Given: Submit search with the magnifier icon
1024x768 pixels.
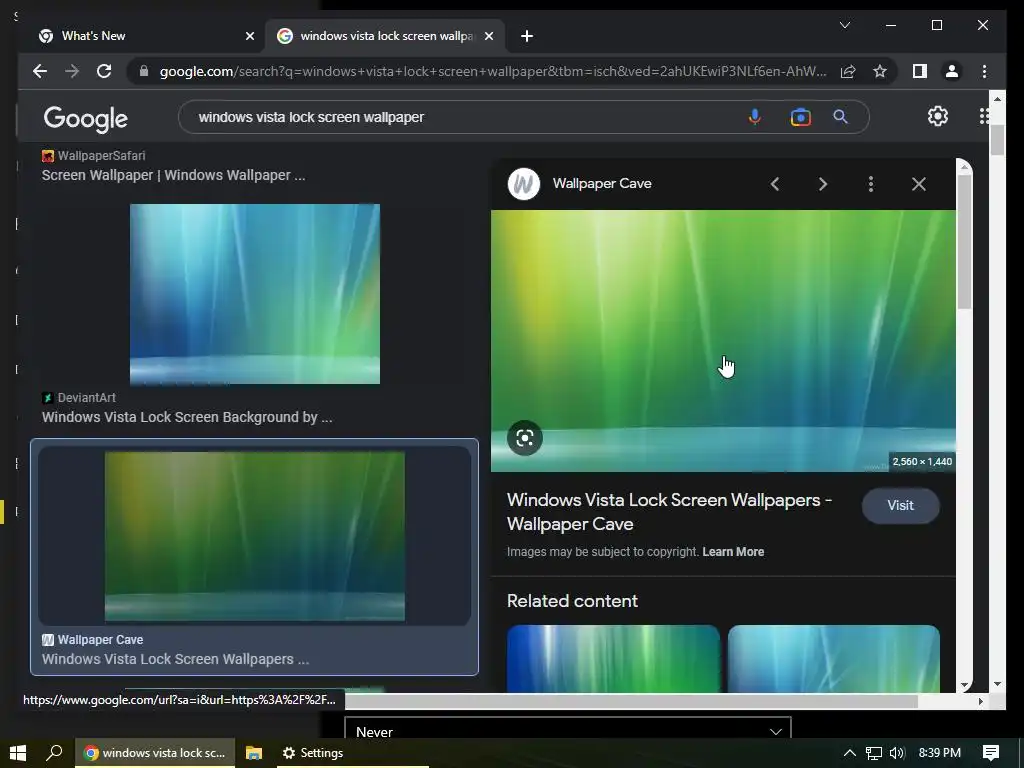Looking at the screenshot, I should [840, 117].
